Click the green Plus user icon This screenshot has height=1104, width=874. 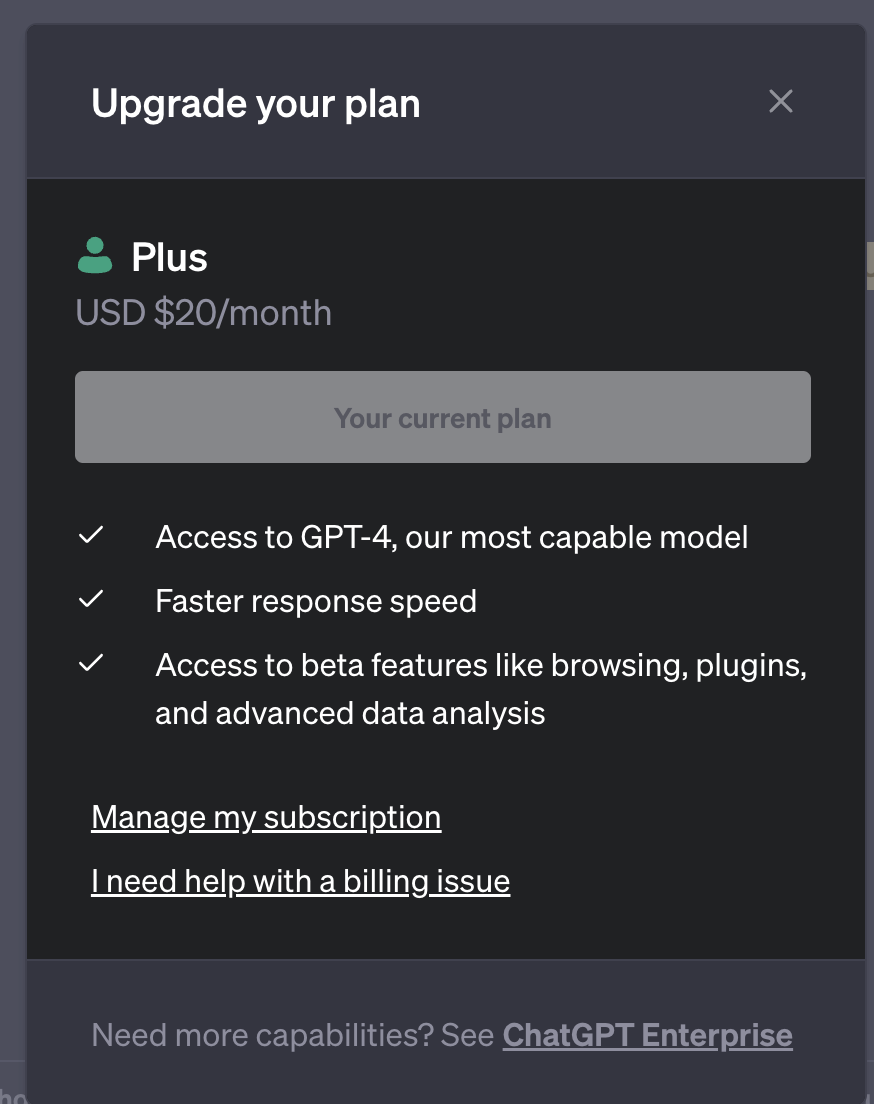pos(95,256)
